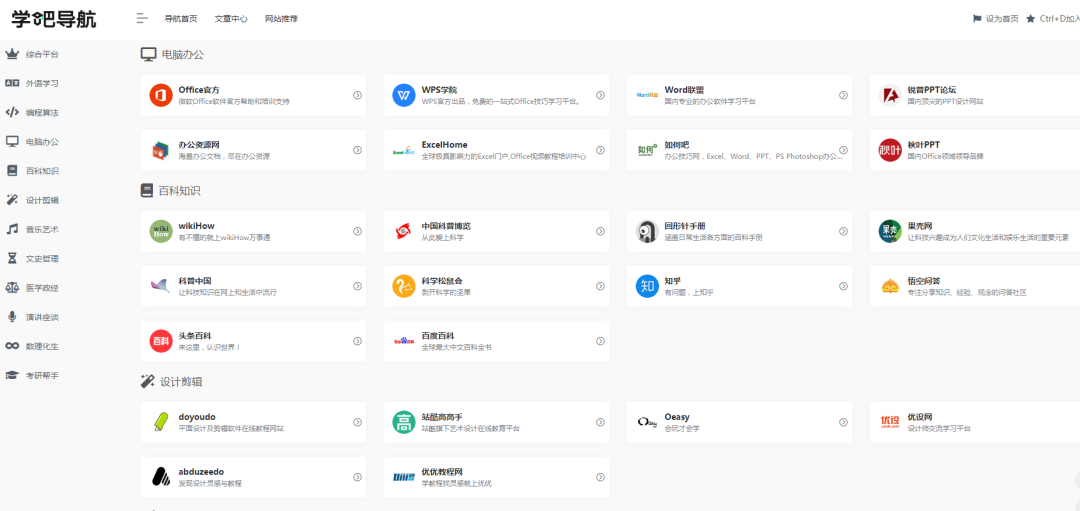Viewport: 1080px width, 511px height.
Task: Click the 知乎 blue logo icon
Action: [x=647, y=286]
